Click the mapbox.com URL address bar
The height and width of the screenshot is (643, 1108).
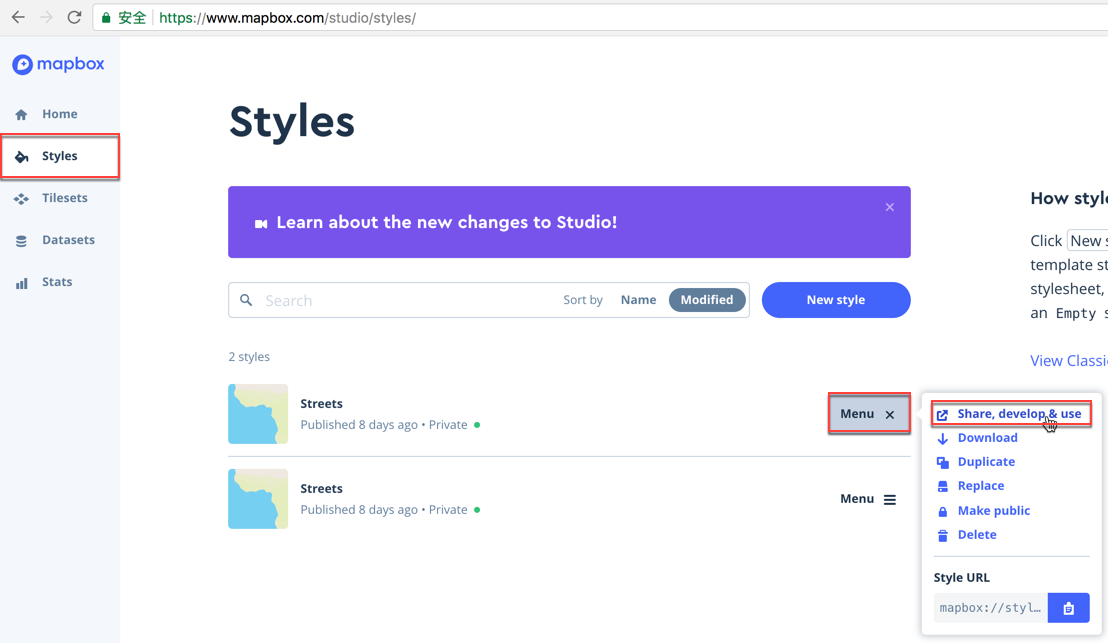tap(601, 18)
